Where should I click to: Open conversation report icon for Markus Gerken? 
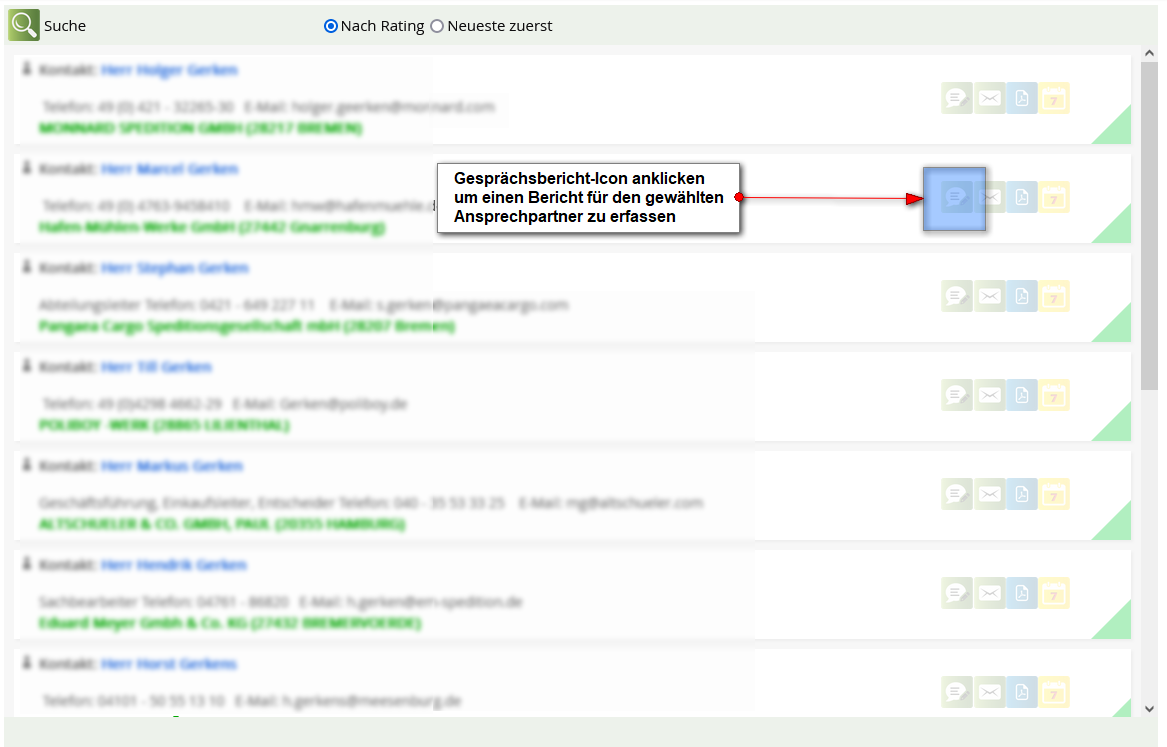tap(957, 494)
